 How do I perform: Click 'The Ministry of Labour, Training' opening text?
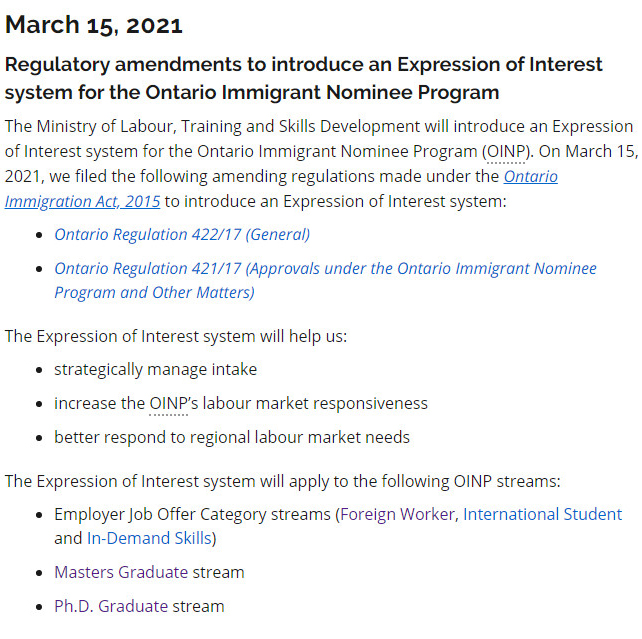[120, 127]
